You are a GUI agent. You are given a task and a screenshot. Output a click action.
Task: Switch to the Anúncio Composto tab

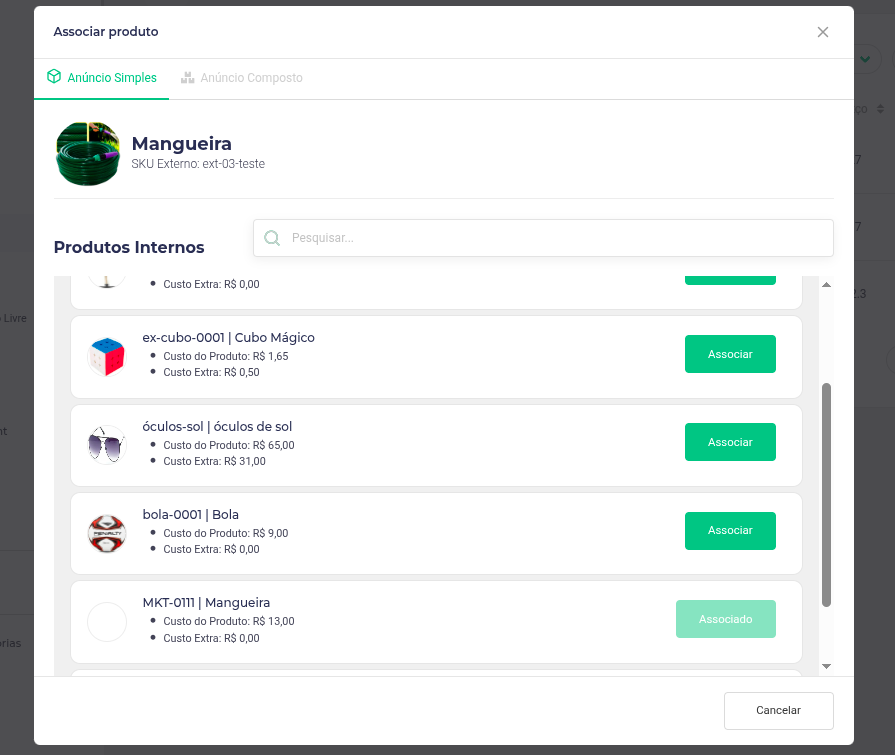242,78
